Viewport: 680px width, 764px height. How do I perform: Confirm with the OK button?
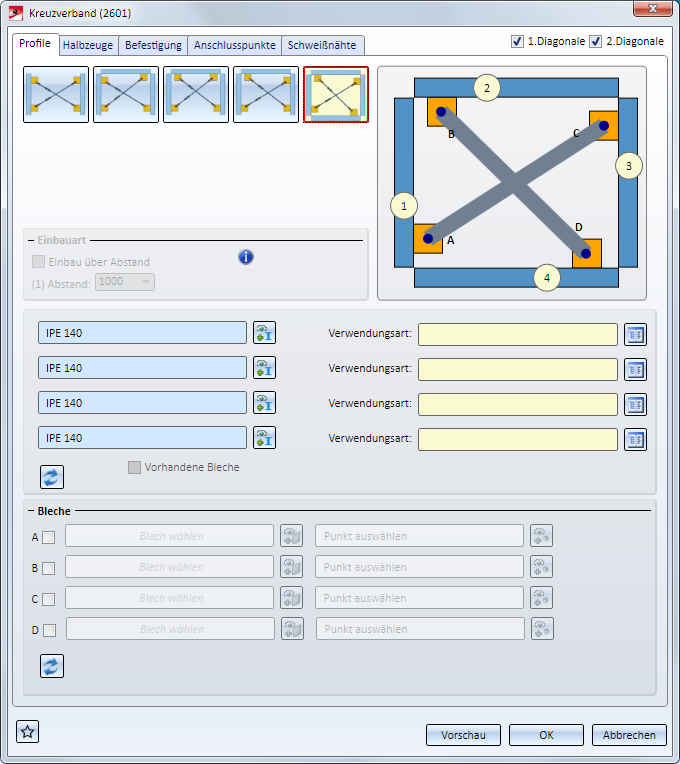tap(546, 735)
